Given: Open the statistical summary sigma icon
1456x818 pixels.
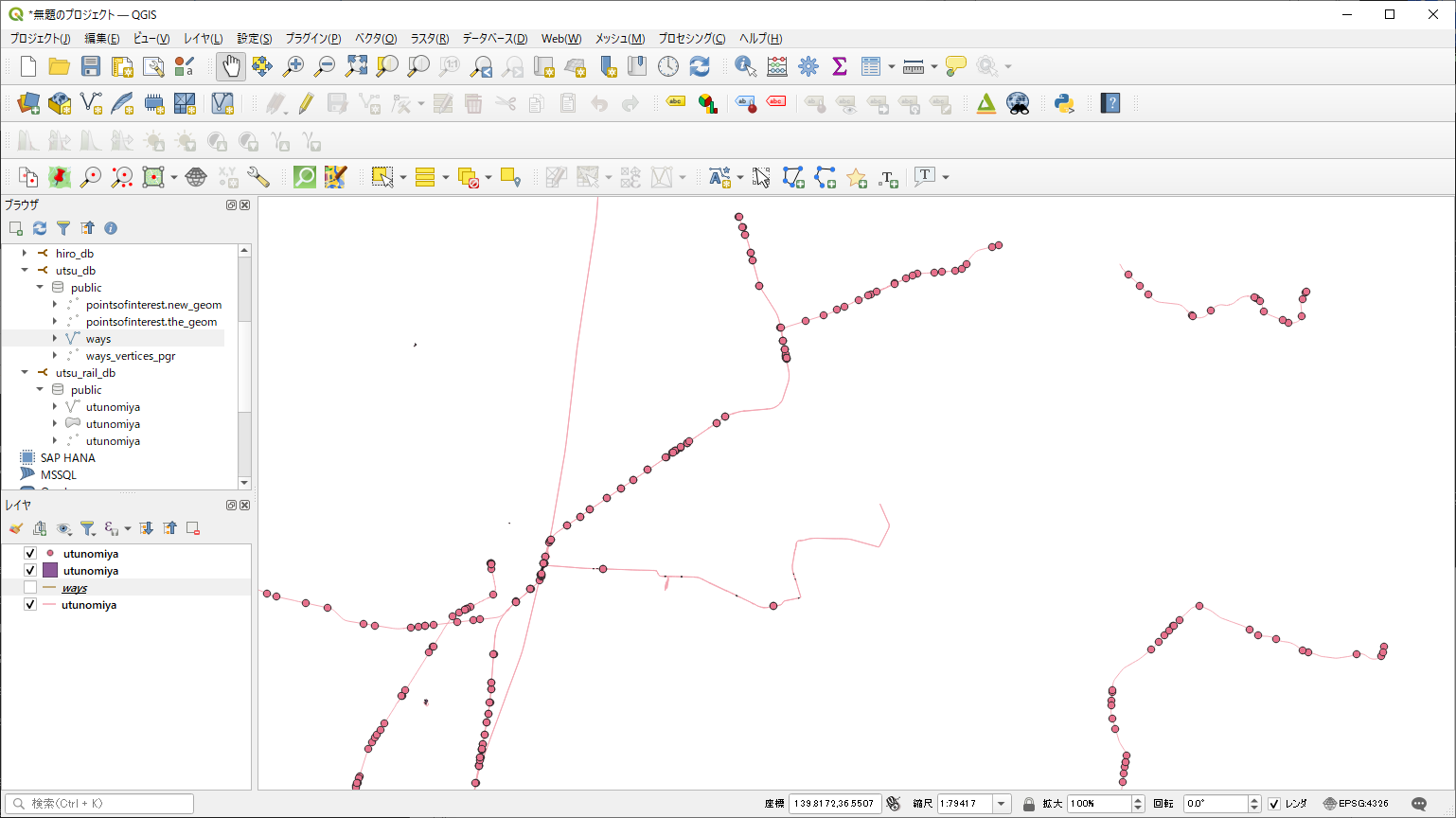Looking at the screenshot, I should pos(839,66).
